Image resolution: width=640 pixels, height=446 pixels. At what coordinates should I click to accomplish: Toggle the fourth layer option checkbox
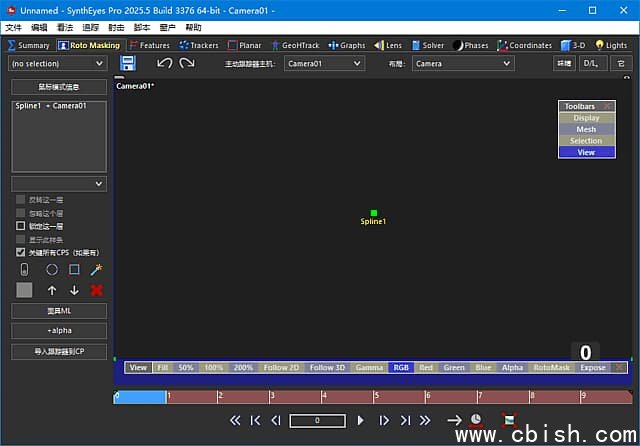[x=20, y=239]
